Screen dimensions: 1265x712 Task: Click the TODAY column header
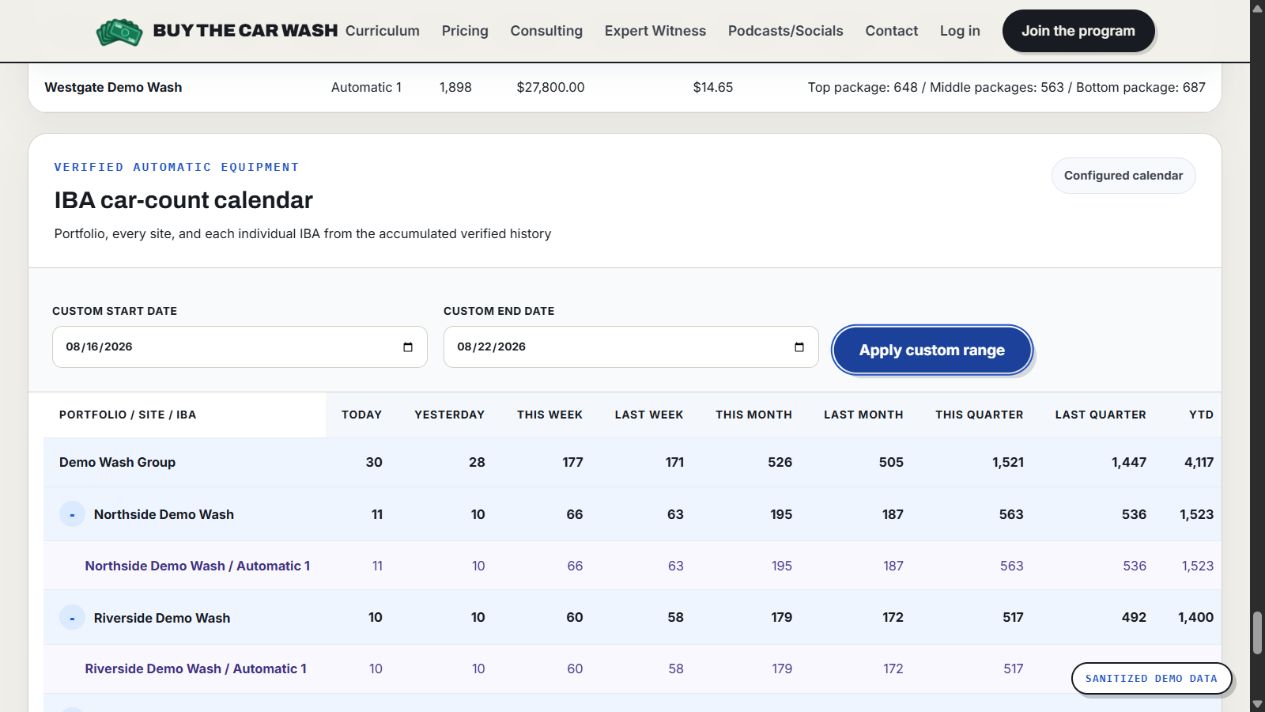(x=362, y=414)
